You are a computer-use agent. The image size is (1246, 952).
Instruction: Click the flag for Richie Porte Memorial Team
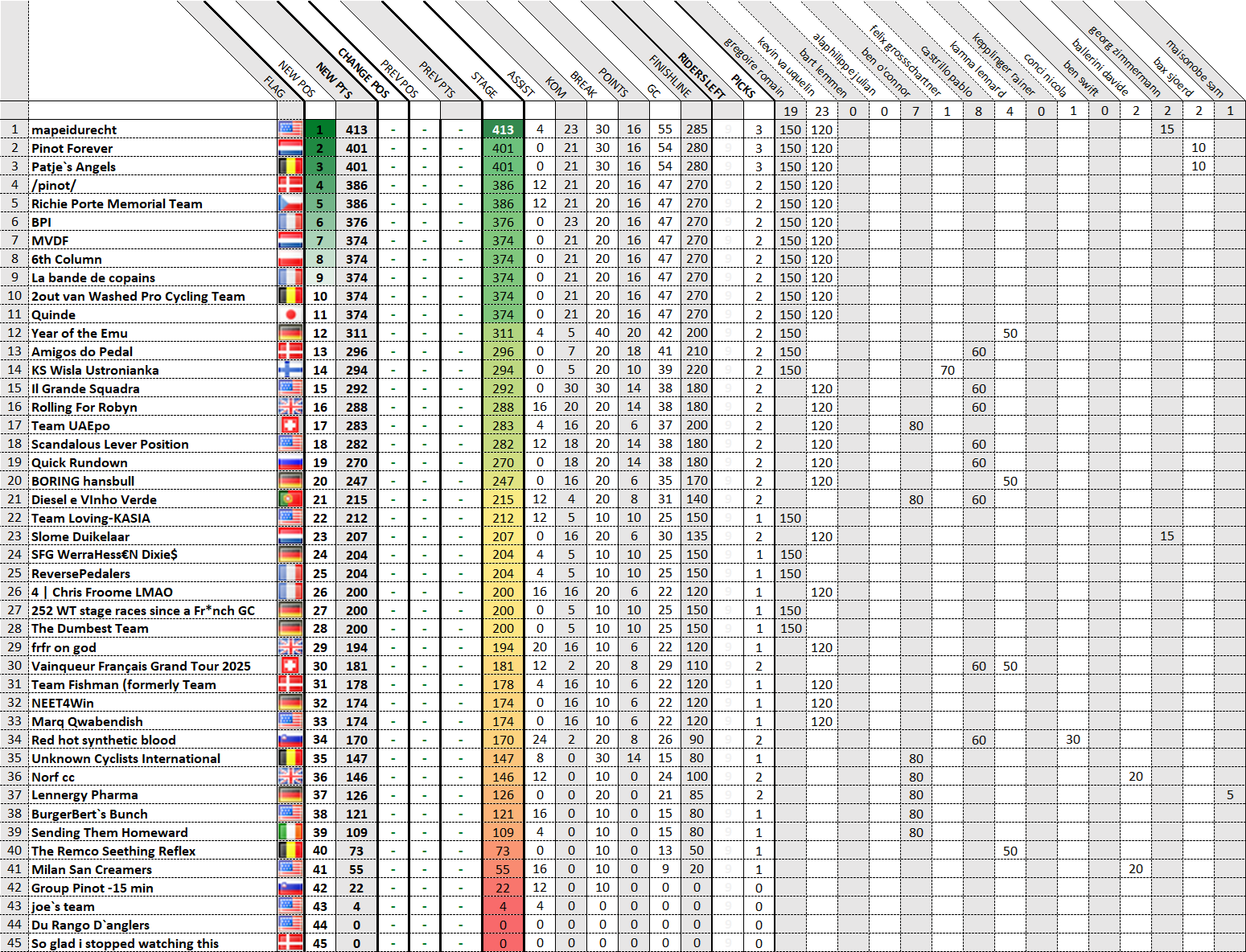click(290, 203)
